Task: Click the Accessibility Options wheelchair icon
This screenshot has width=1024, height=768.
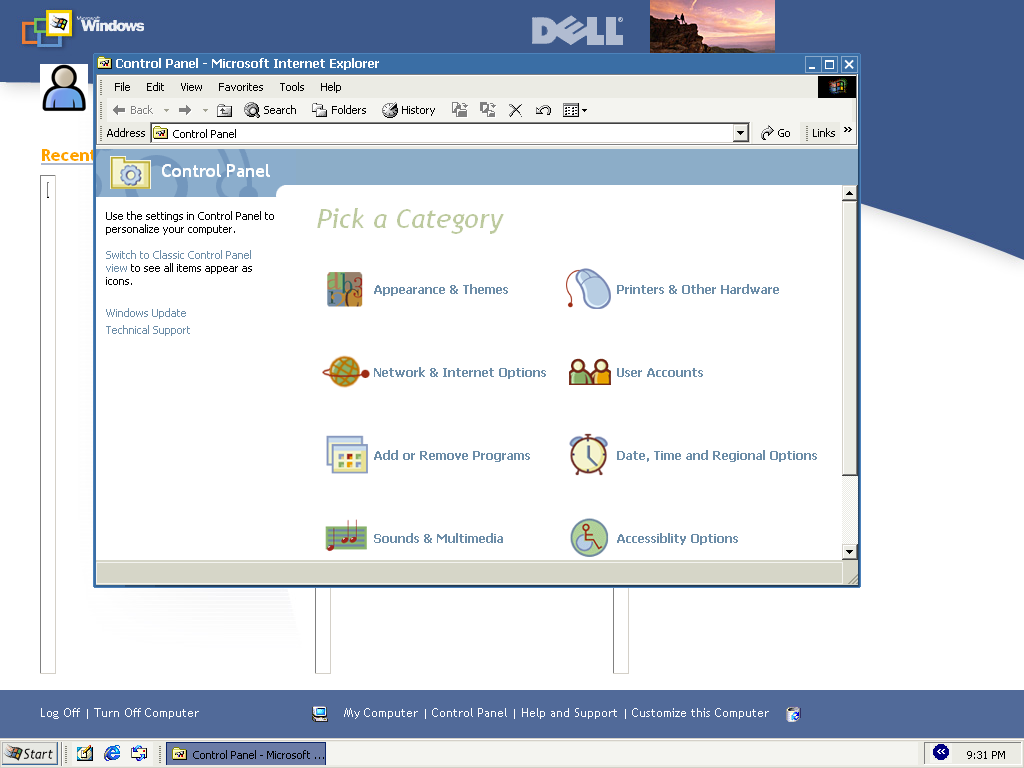Action: click(x=589, y=537)
